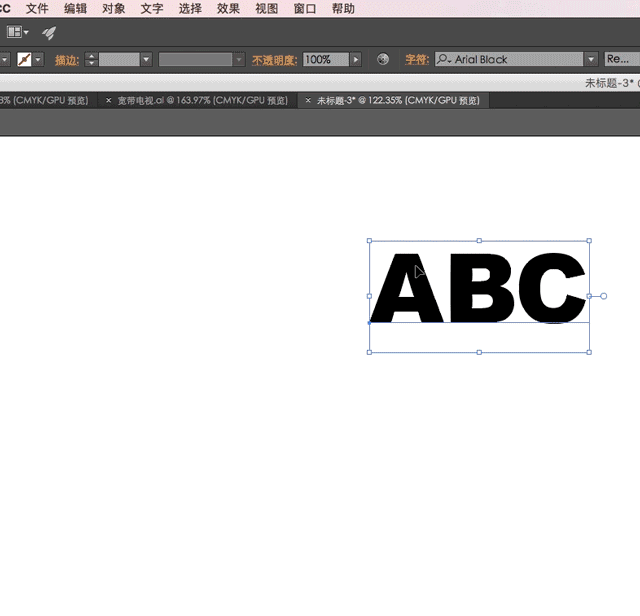The height and width of the screenshot is (616, 640).
Task: Open the 对象 menu
Action: (113, 9)
